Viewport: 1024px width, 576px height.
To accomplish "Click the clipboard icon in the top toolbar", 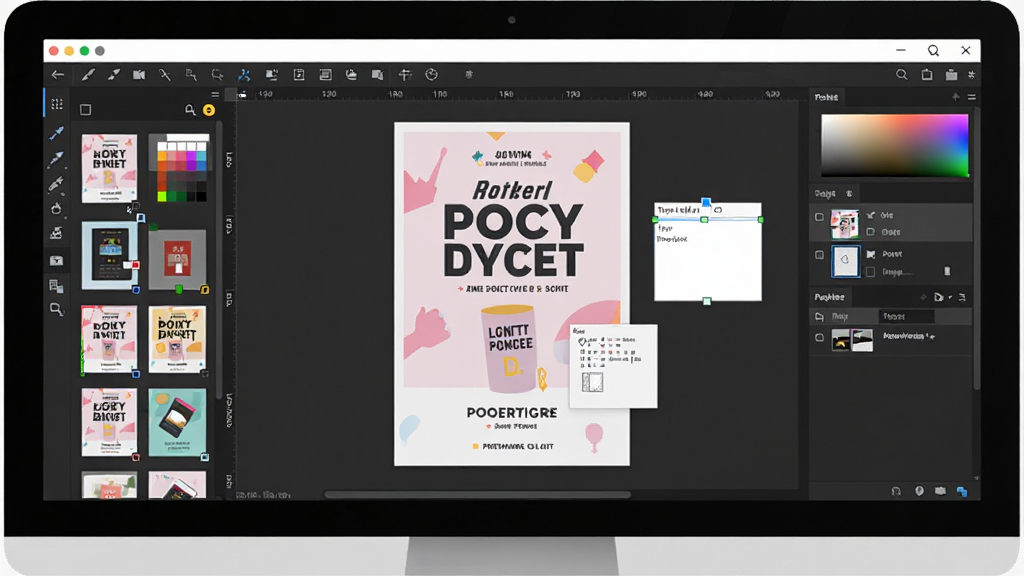I will point(927,75).
